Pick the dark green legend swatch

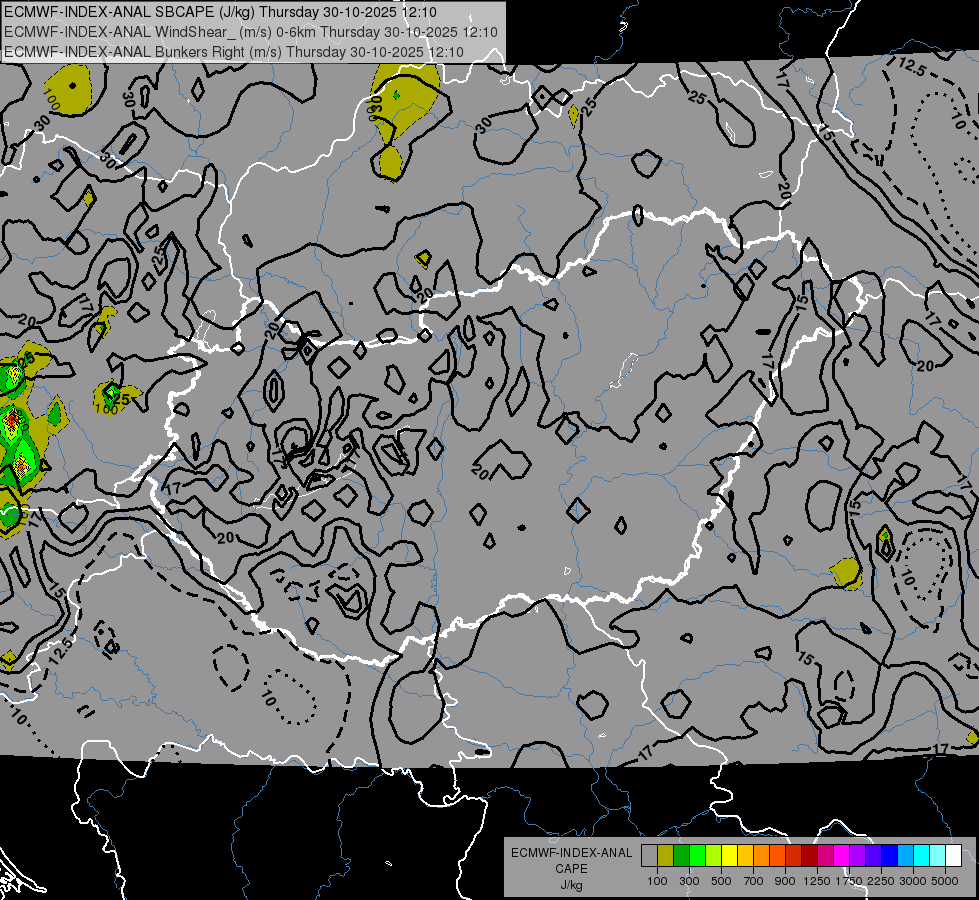[681, 856]
